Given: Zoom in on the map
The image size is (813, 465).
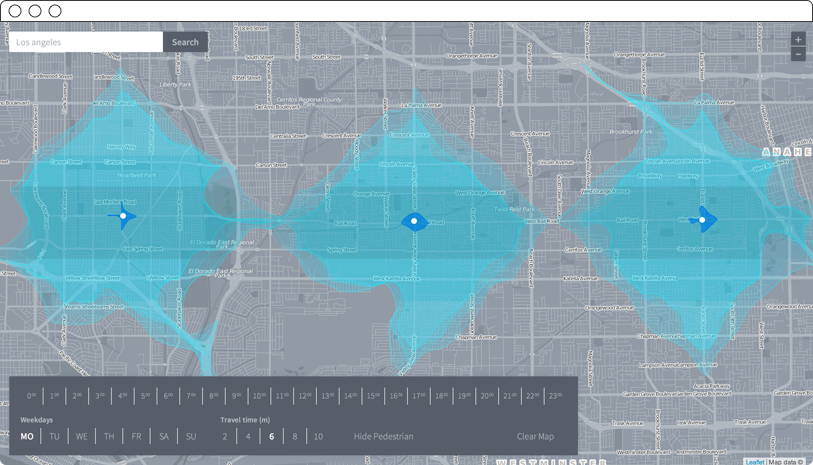Looking at the screenshot, I should point(797,39).
